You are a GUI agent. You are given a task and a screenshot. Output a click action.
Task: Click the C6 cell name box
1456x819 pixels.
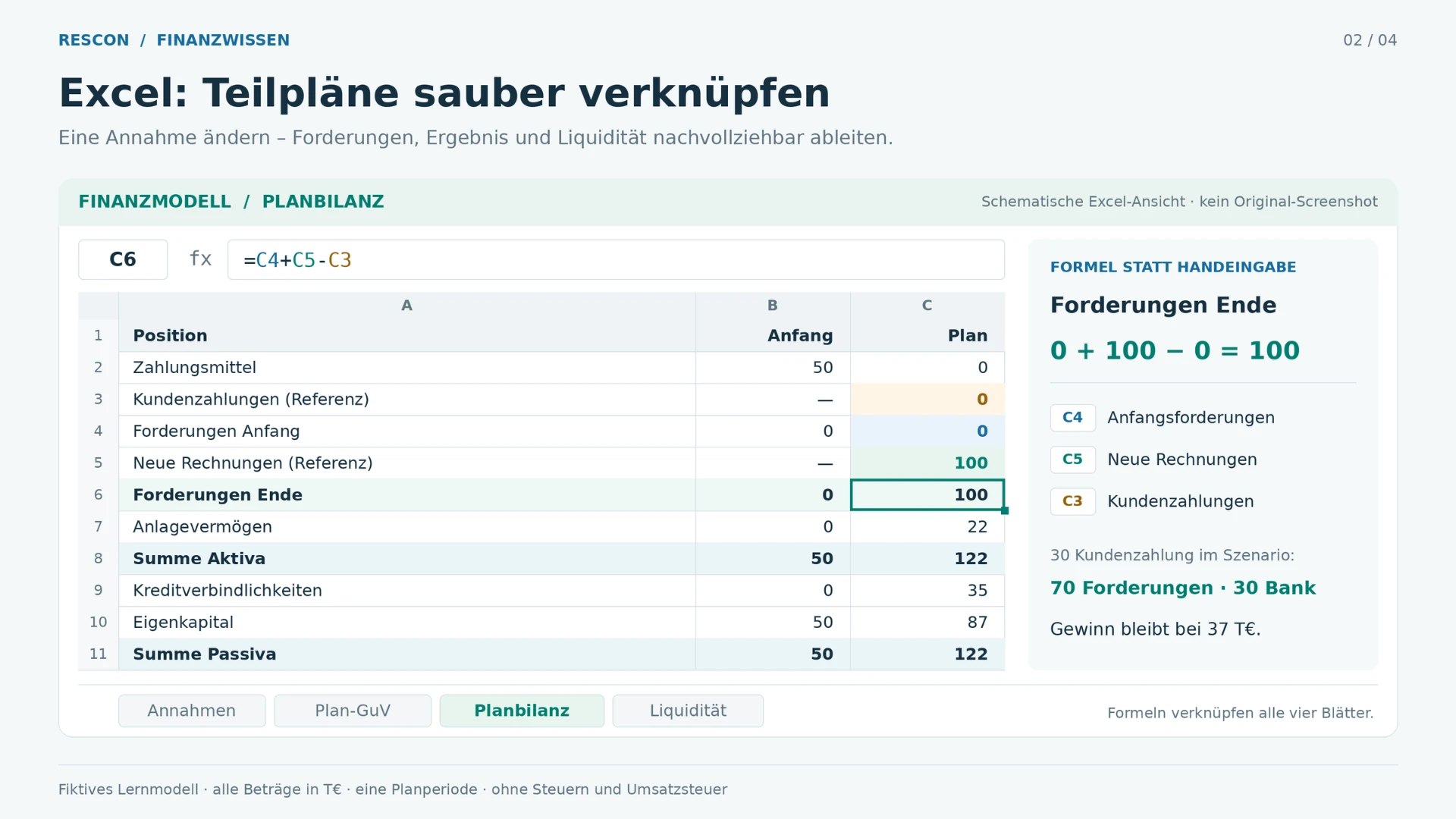123,259
